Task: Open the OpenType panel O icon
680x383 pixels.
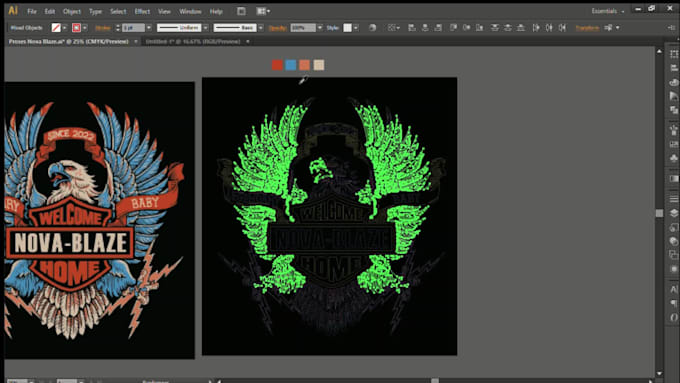Action: (673, 317)
